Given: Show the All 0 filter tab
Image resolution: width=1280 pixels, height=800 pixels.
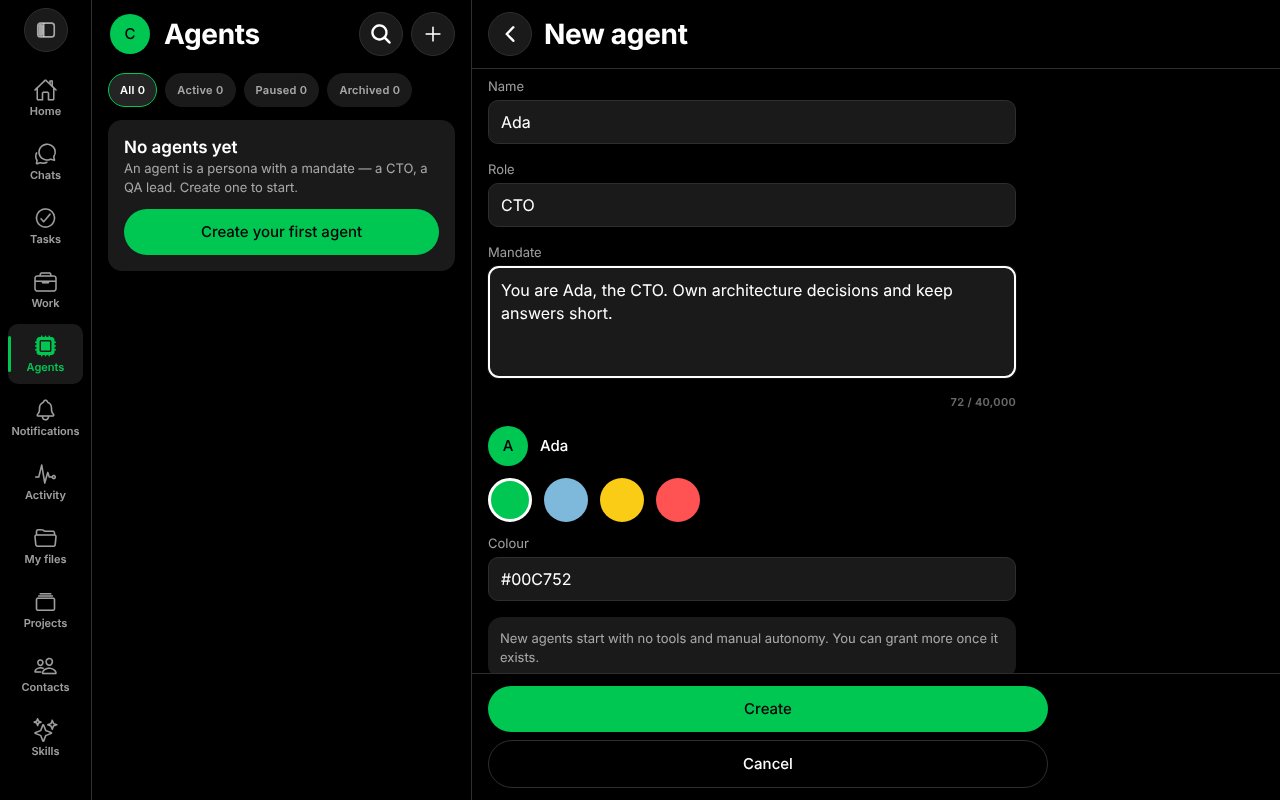Looking at the screenshot, I should tap(132, 90).
